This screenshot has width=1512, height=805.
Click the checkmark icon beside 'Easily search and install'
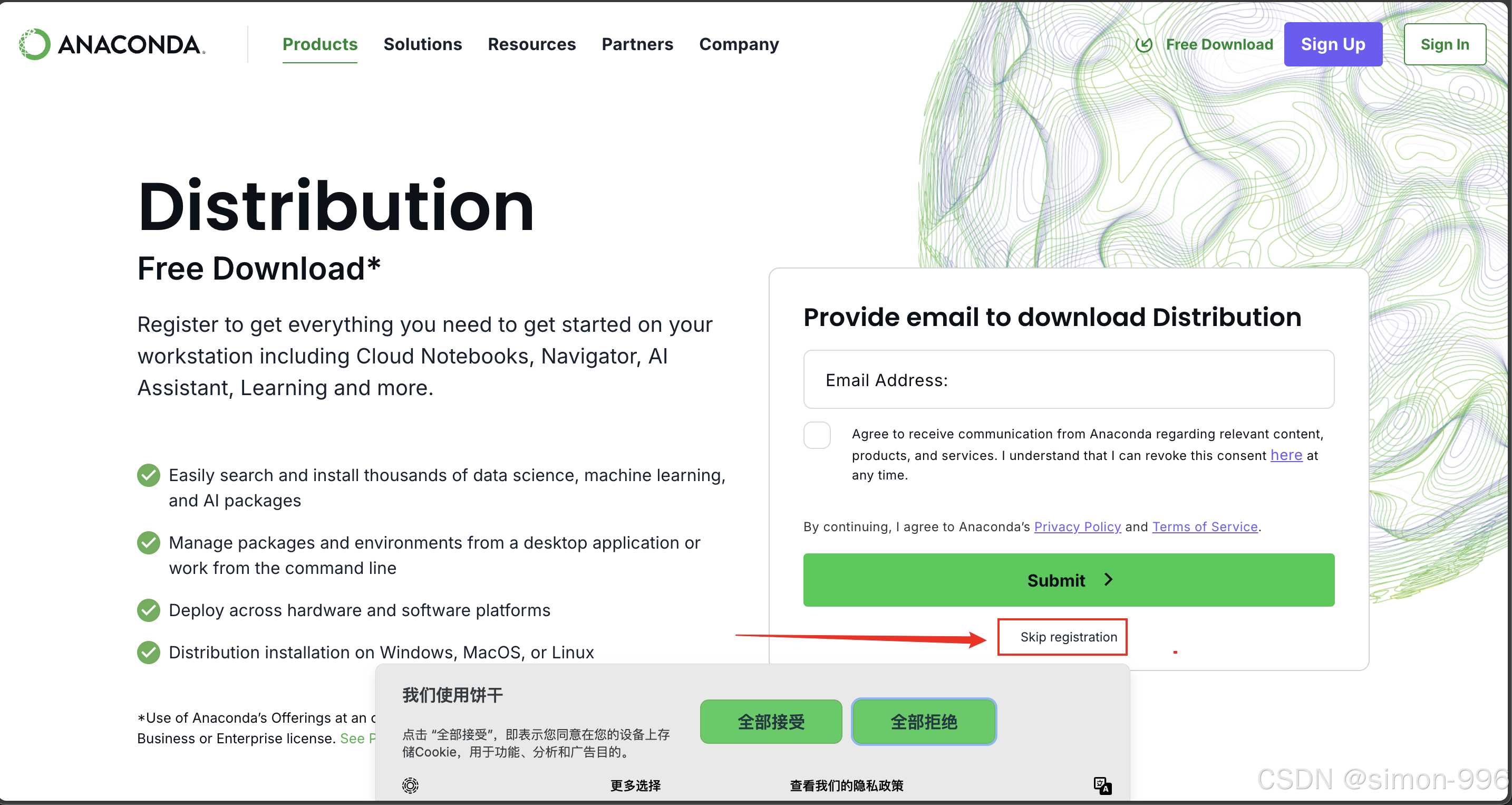[x=149, y=475]
